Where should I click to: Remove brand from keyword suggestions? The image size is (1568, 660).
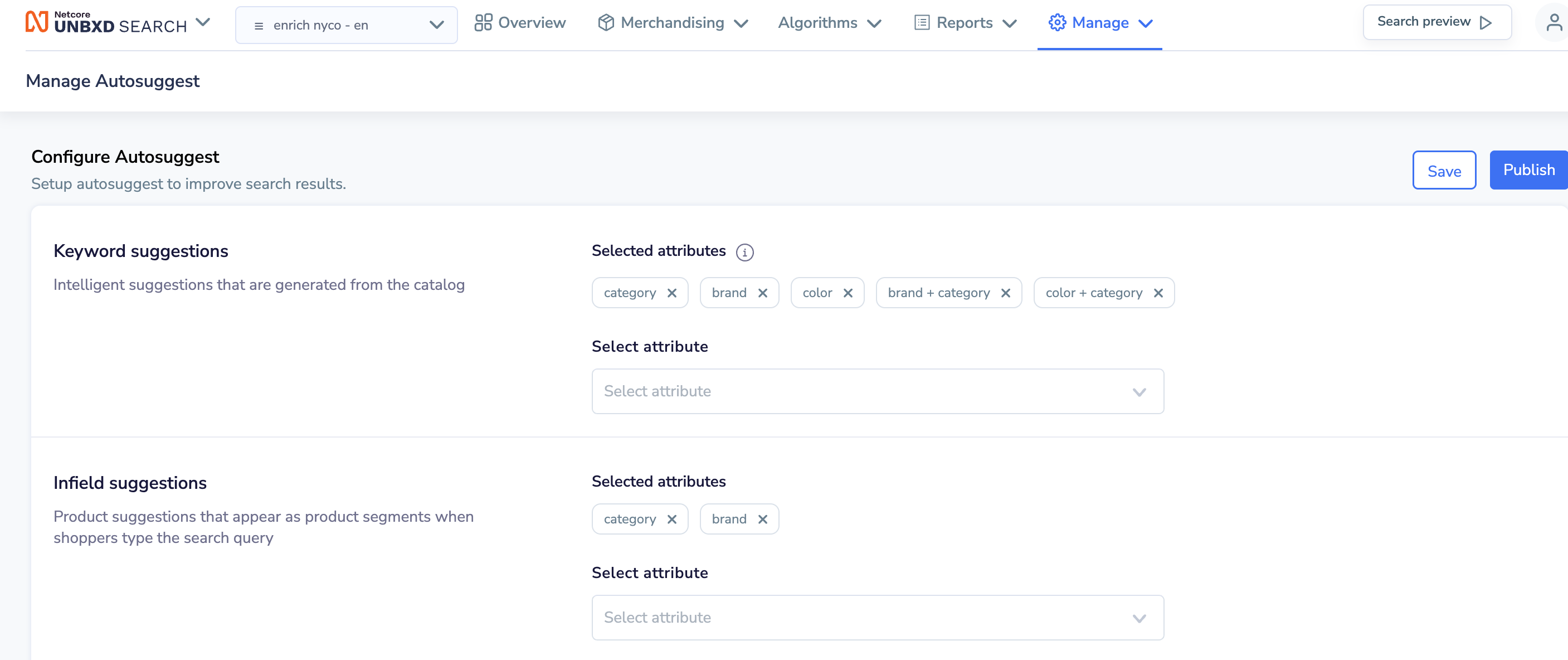763,293
